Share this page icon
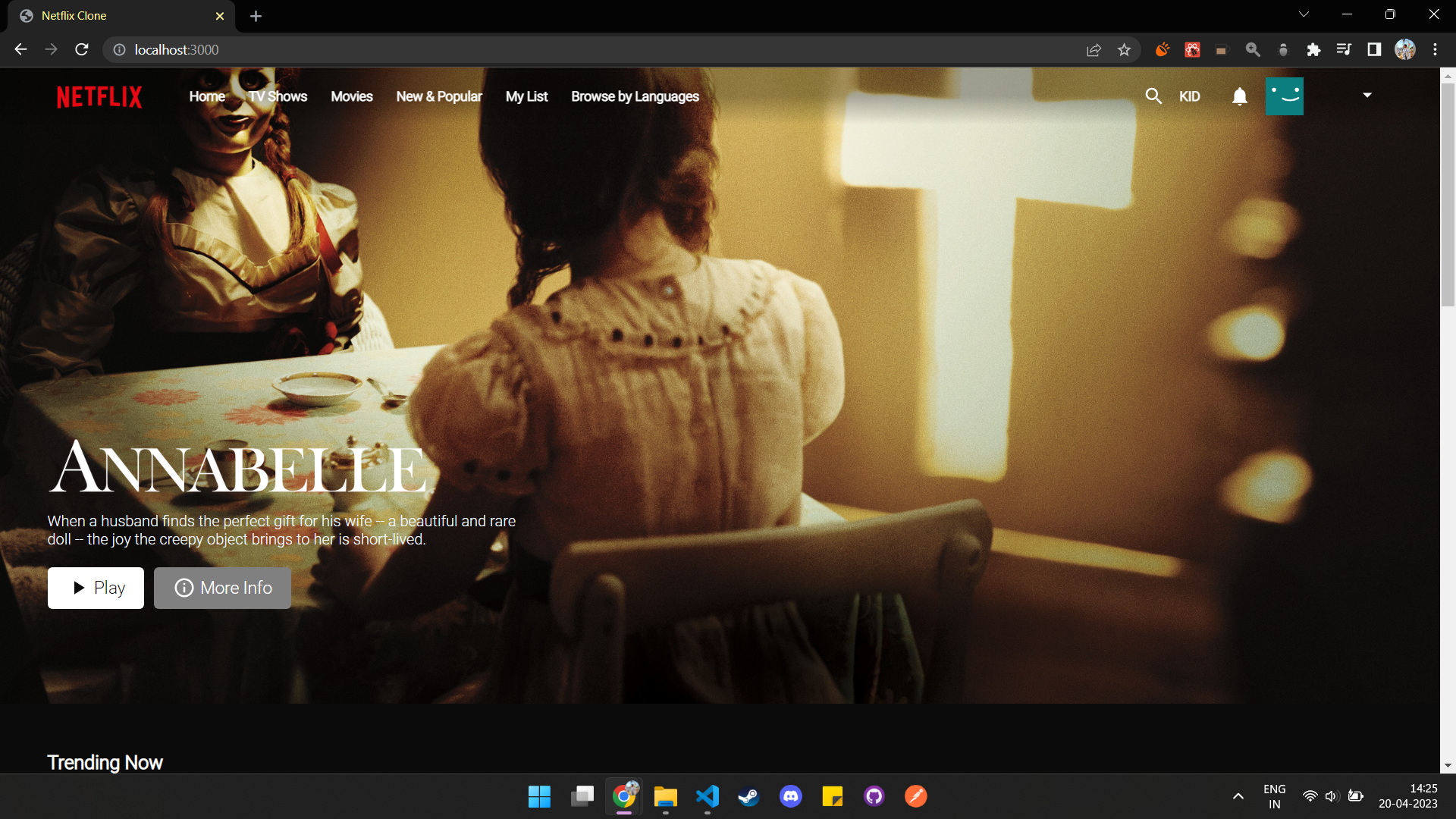This screenshot has width=1456, height=819. (1094, 49)
